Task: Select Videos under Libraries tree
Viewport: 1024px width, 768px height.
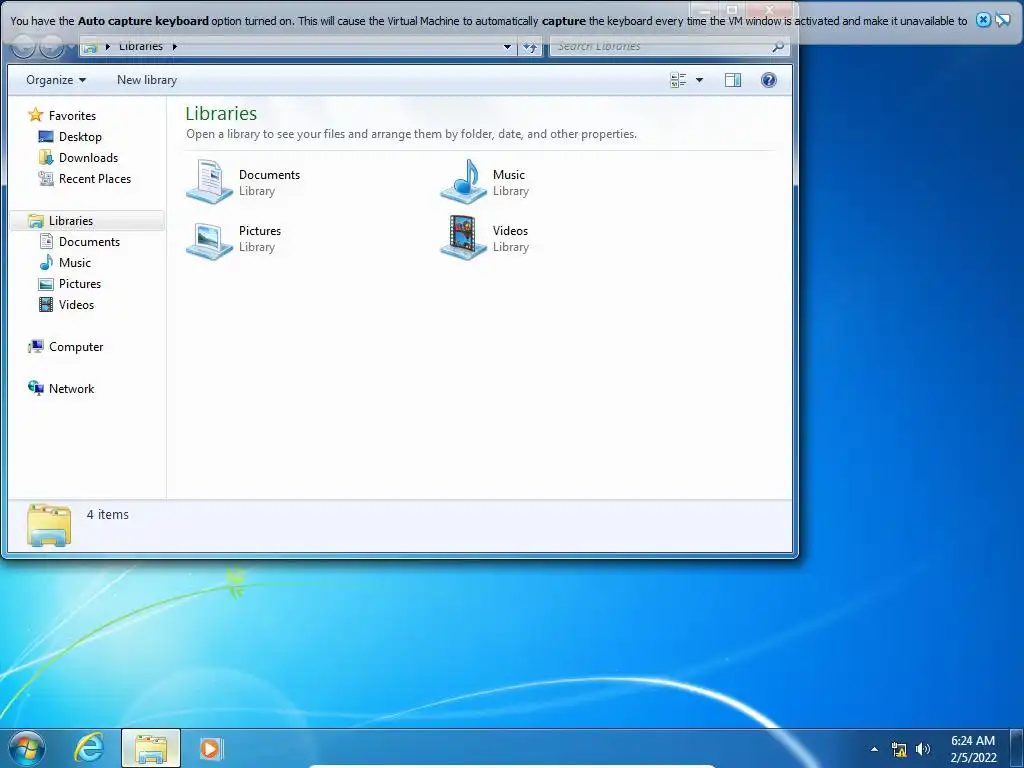Action: [x=76, y=304]
